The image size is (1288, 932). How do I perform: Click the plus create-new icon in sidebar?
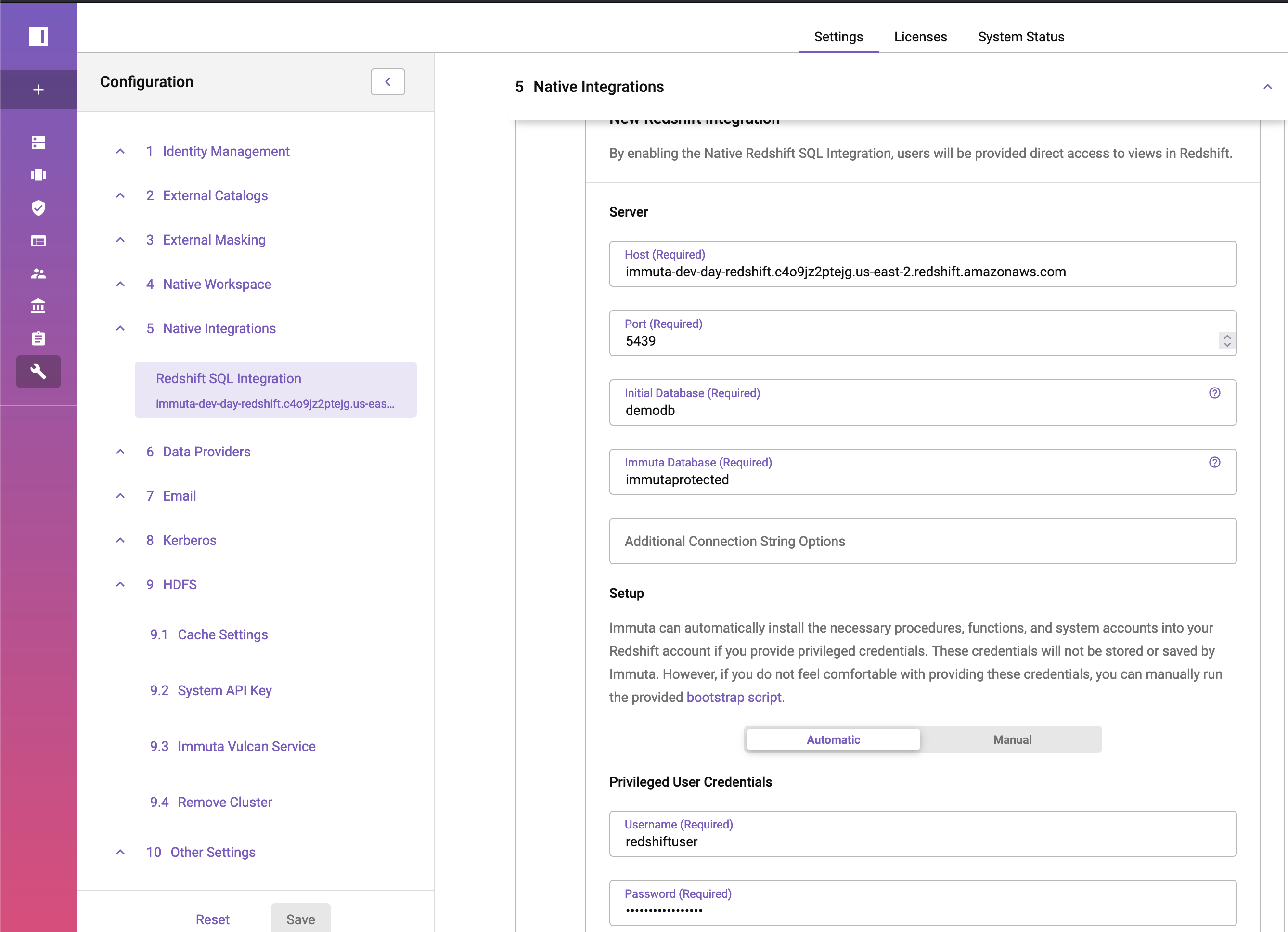point(38,89)
